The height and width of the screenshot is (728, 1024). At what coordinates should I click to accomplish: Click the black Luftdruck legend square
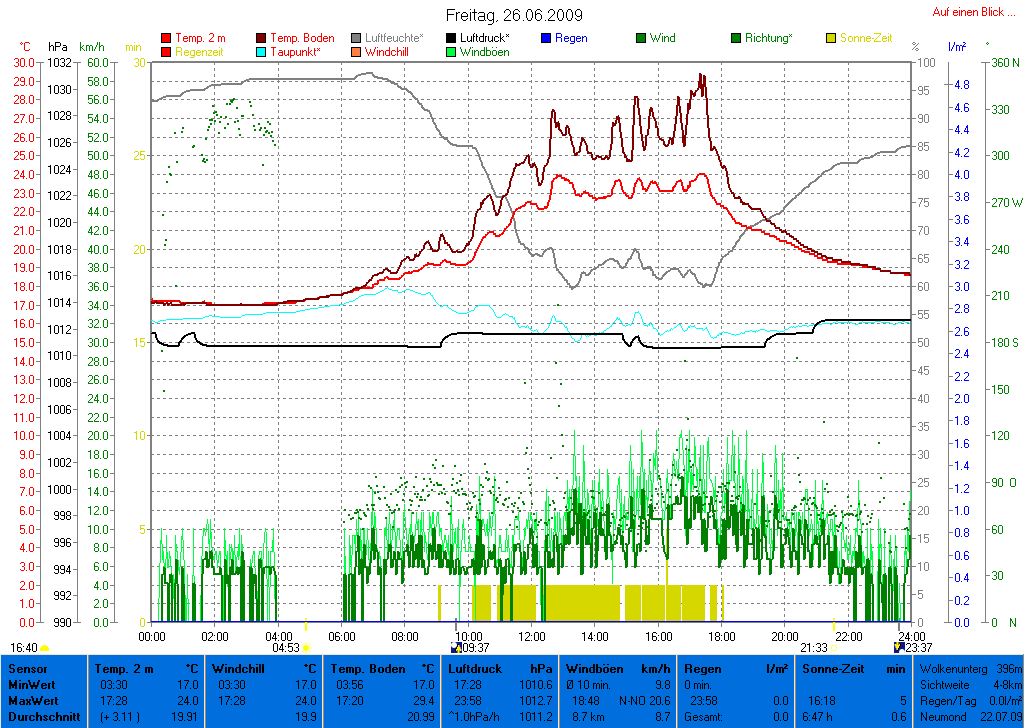tap(452, 38)
